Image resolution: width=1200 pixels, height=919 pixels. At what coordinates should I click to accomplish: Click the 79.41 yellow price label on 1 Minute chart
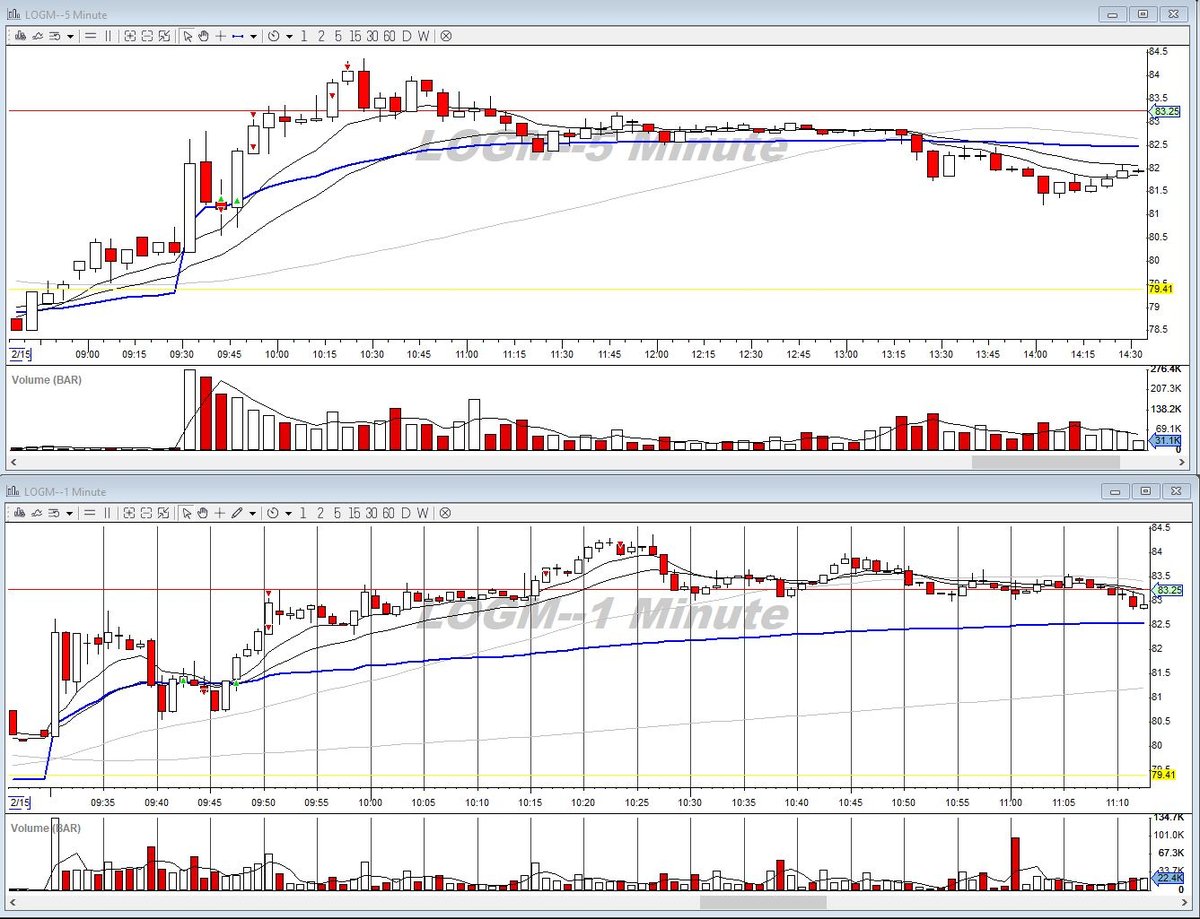pos(1163,774)
